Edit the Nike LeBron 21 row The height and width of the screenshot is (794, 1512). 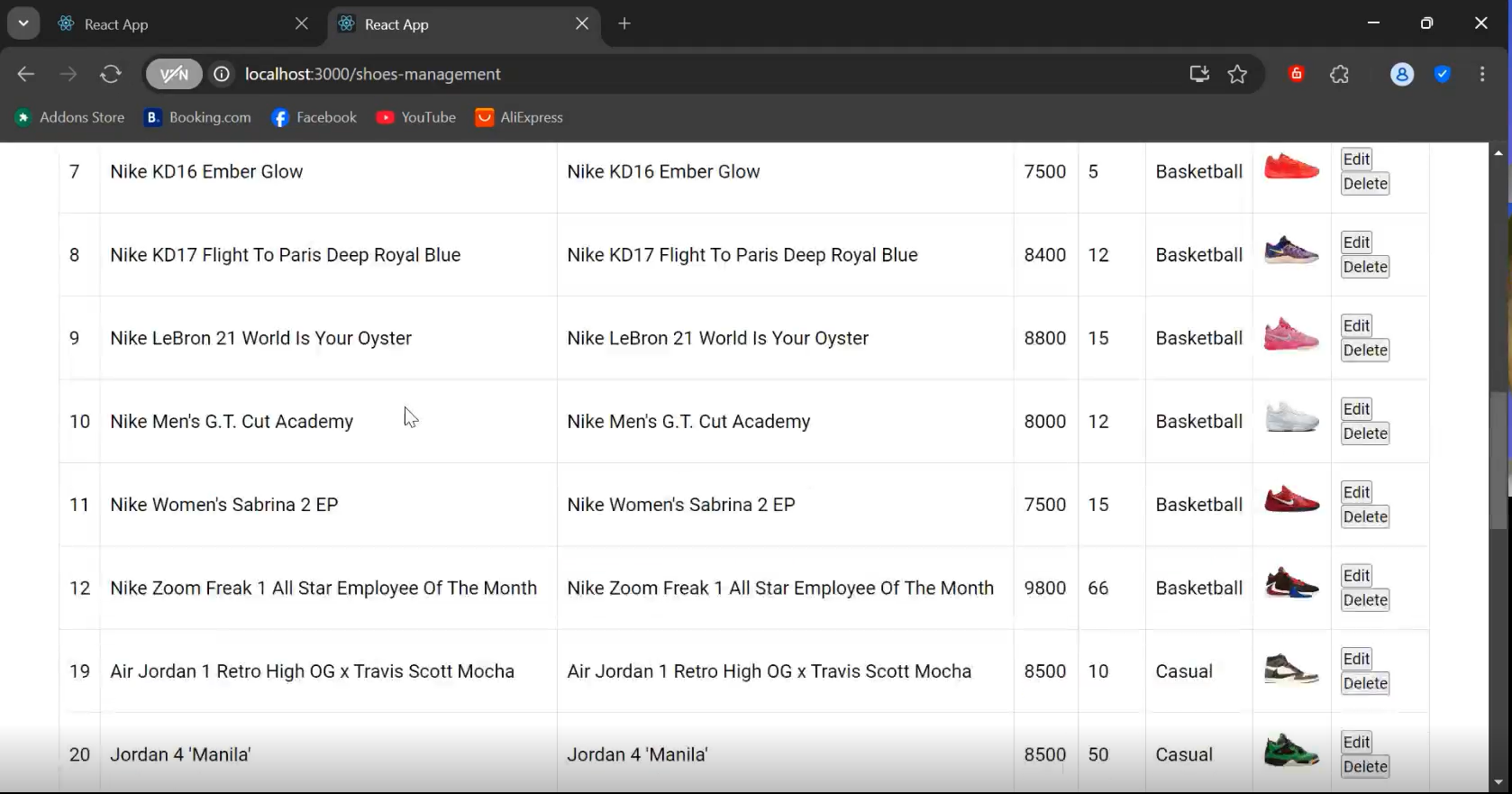(x=1356, y=326)
